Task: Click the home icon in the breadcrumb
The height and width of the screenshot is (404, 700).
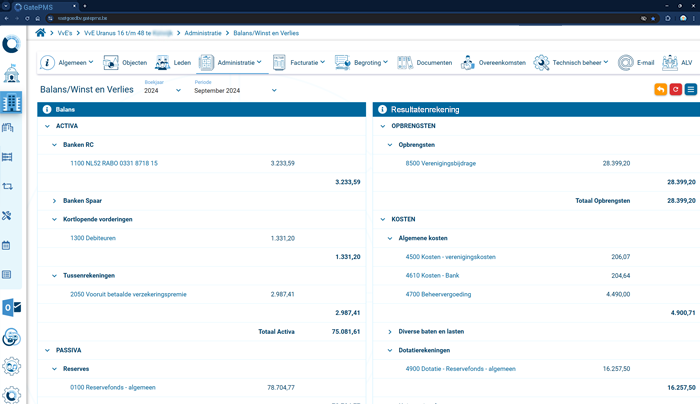Action: [x=41, y=33]
